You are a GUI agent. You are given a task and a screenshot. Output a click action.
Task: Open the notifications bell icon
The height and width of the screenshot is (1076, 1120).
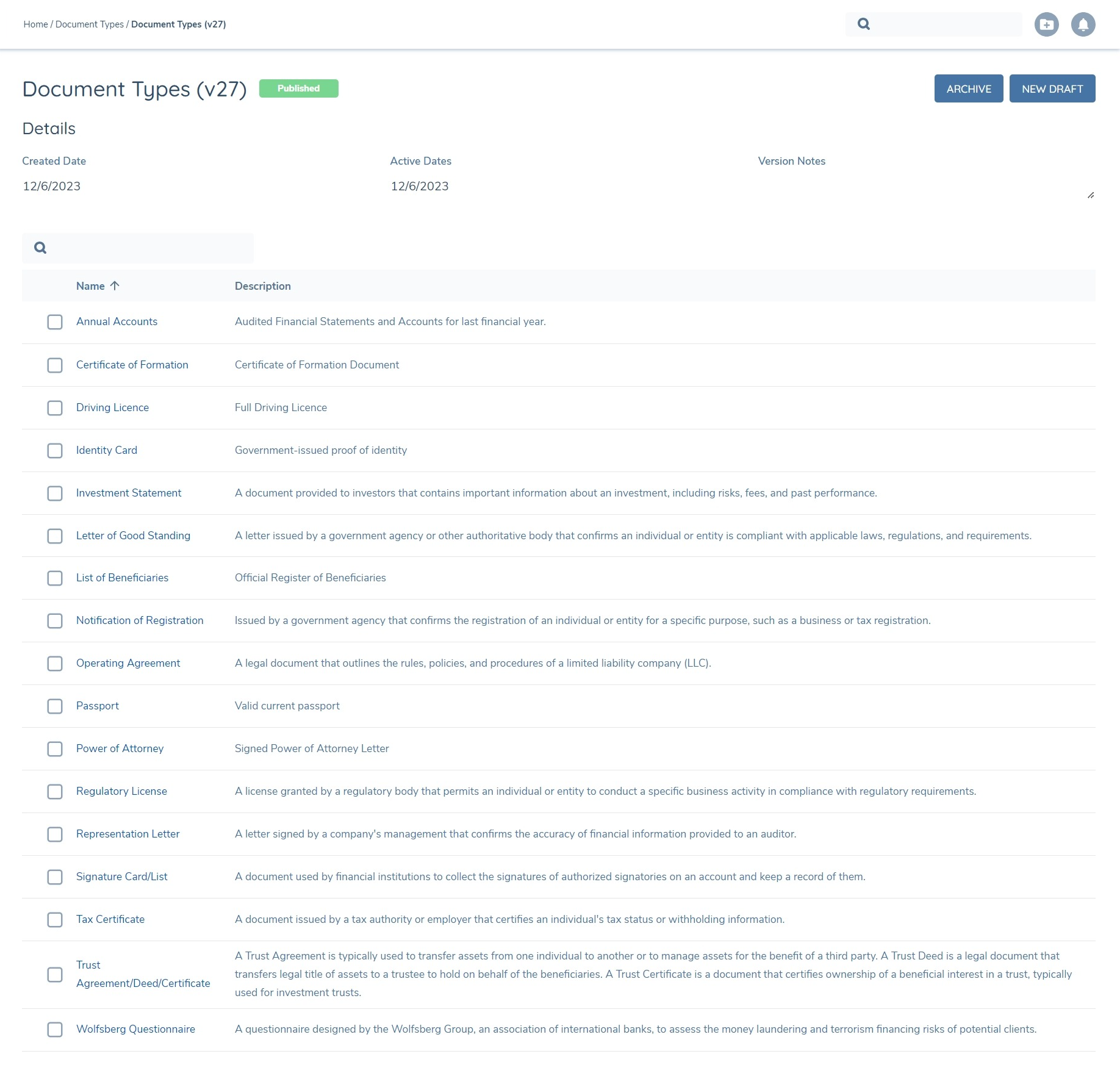click(1083, 24)
